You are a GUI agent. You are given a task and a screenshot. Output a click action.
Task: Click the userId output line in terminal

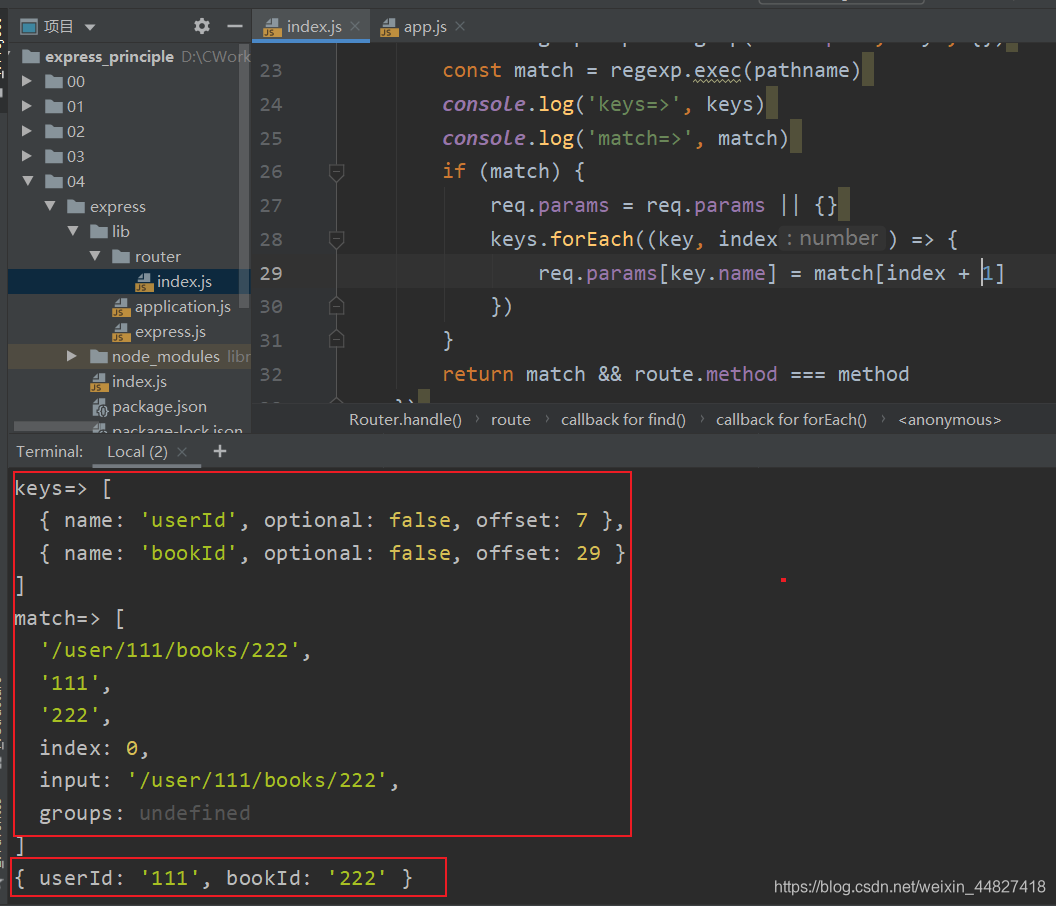[212, 878]
